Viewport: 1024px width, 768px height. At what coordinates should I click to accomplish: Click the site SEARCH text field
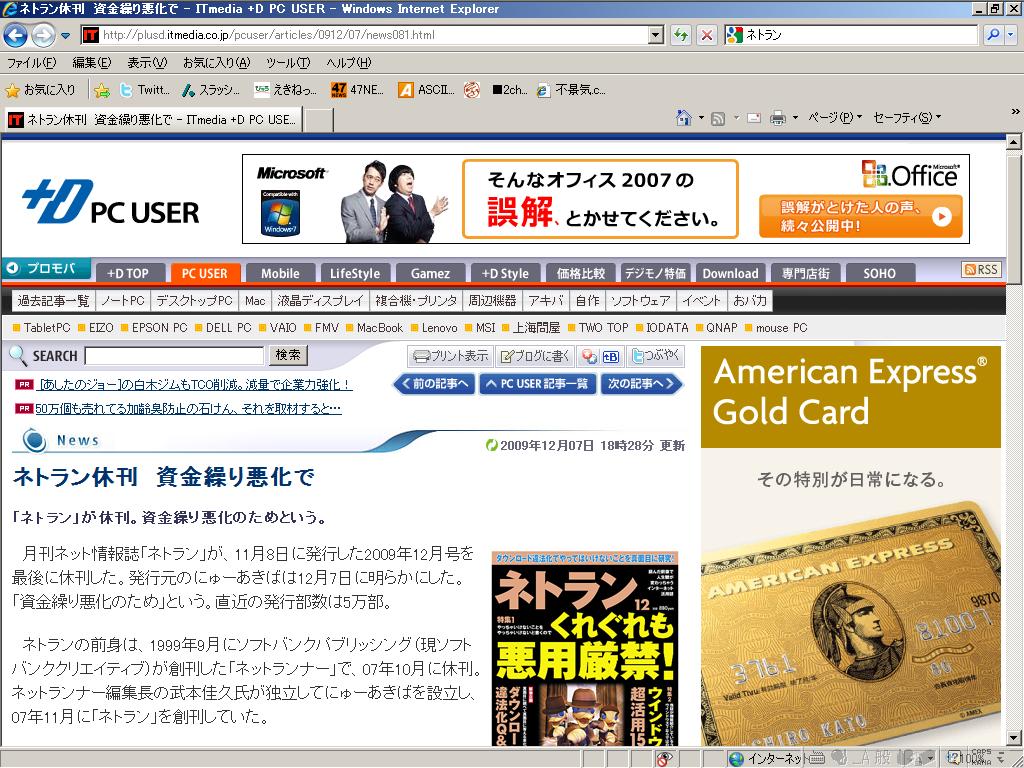(x=174, y=356)
